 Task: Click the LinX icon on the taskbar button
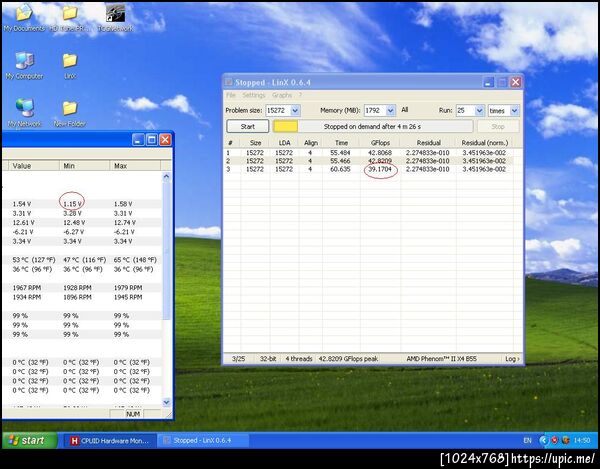(x=166, y=441)
